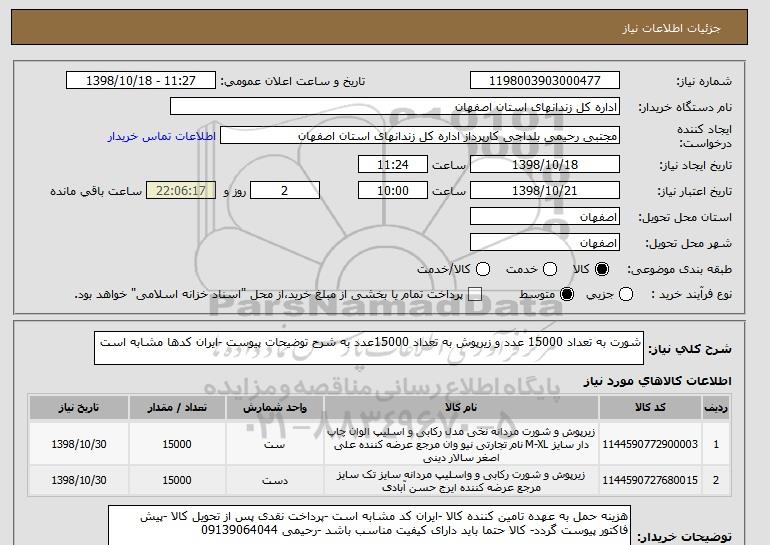Click row number 2 cell
770x545 pixels.
[x=716, y=481]
